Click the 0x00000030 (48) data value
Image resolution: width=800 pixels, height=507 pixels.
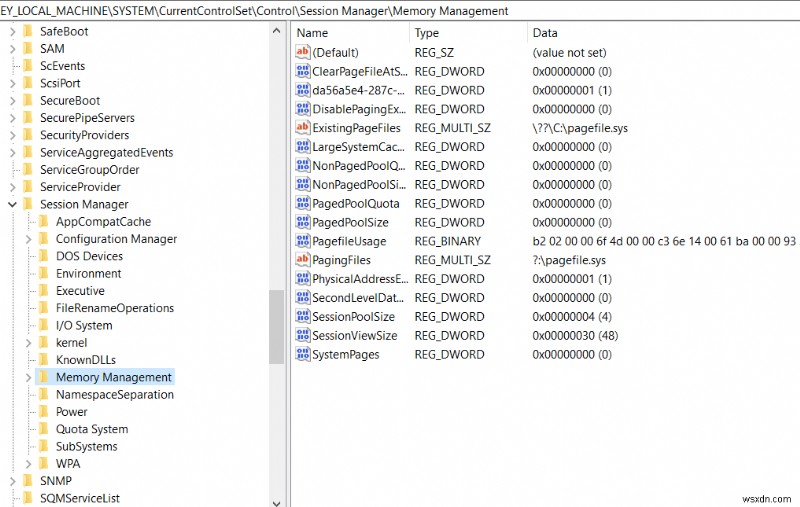[x=575, y=336]
